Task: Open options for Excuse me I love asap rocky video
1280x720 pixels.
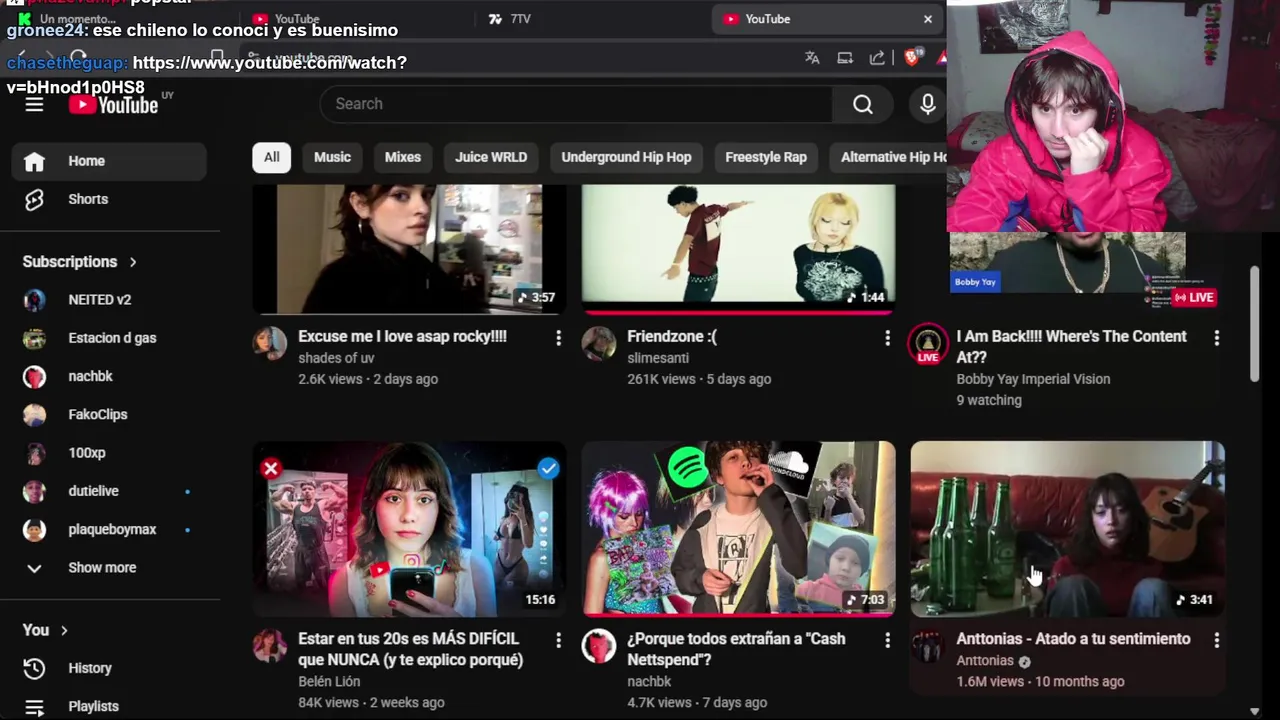Action: tap(558, 339)
